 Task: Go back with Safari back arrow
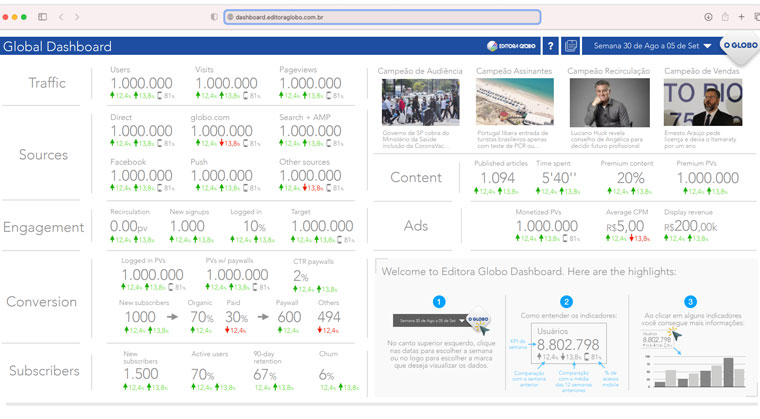tap(61, 17)
